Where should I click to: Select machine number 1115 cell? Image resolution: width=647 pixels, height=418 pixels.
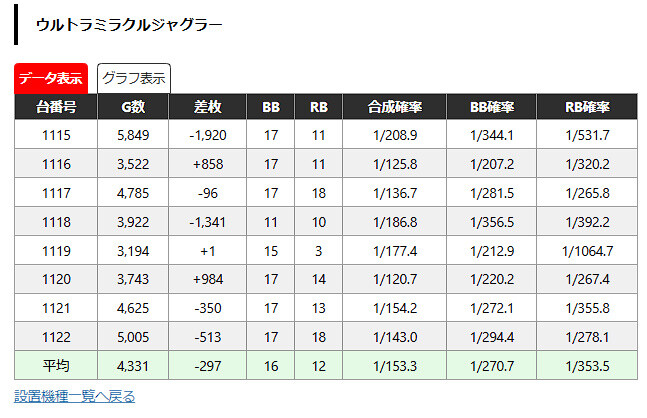click(x=56, y=135)
